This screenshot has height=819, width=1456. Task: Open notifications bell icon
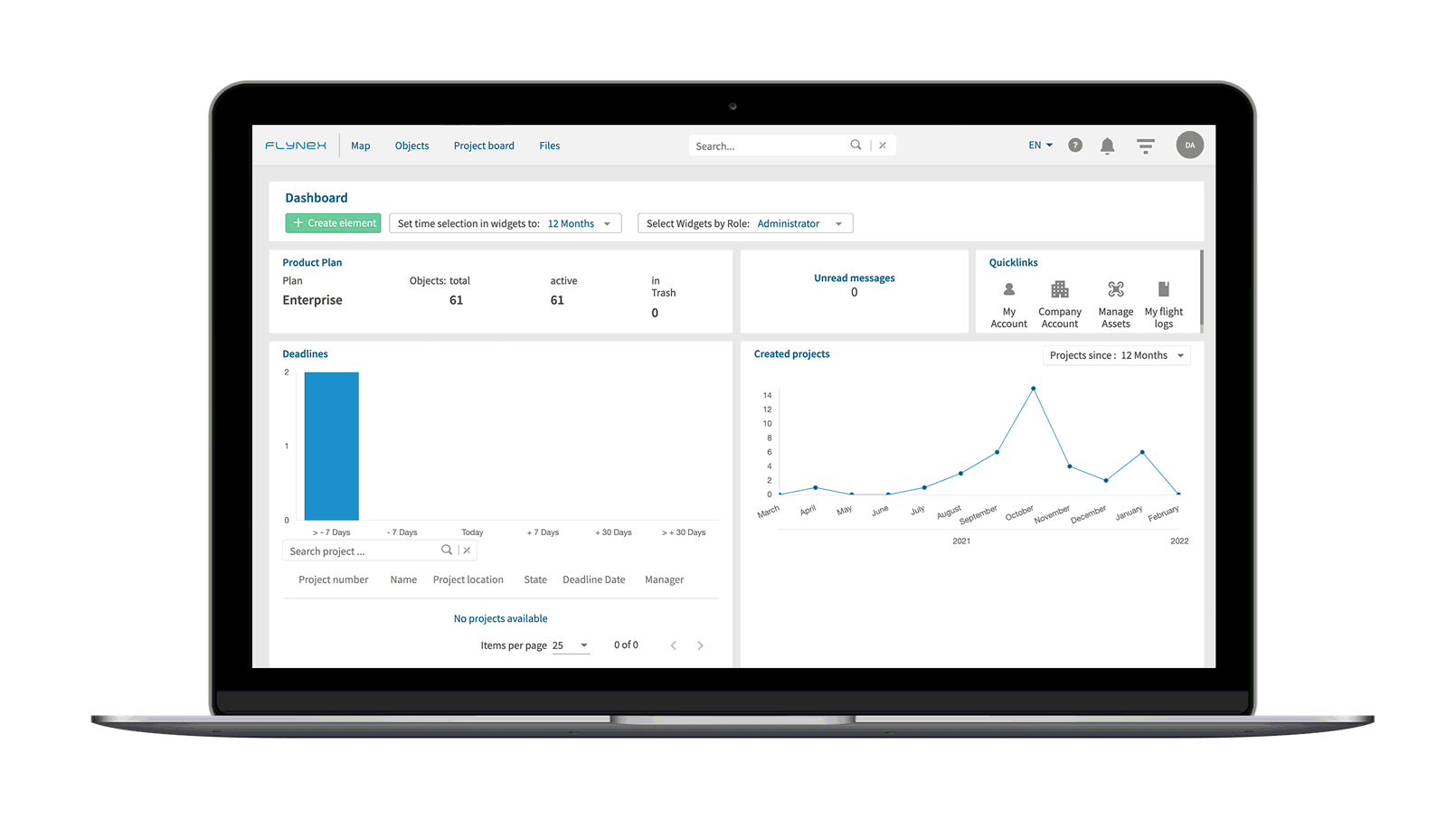1107,146
